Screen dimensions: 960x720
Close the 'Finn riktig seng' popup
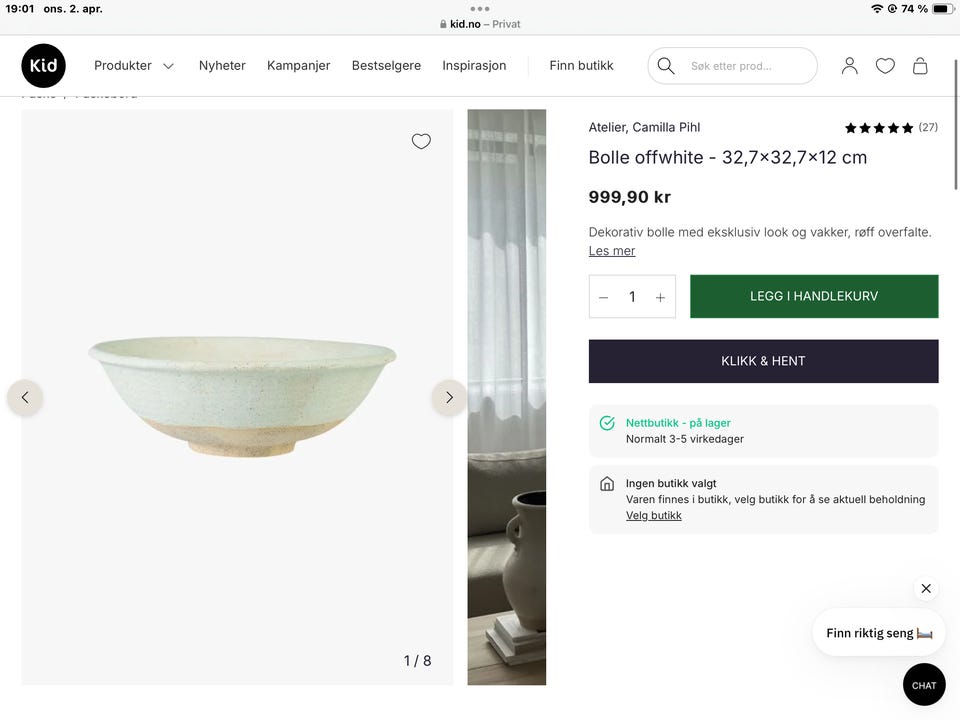click(926, 588)
